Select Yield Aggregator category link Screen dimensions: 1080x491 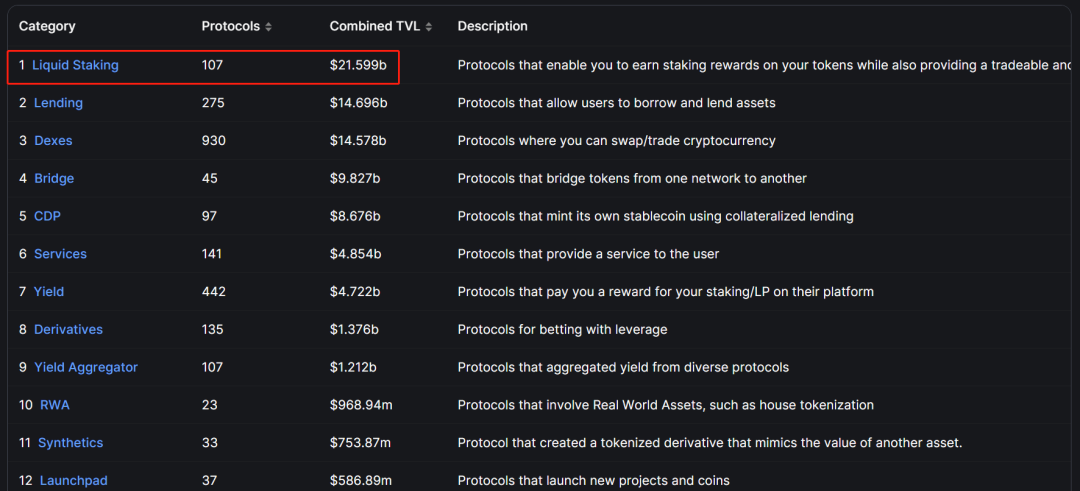pos(86,368)
